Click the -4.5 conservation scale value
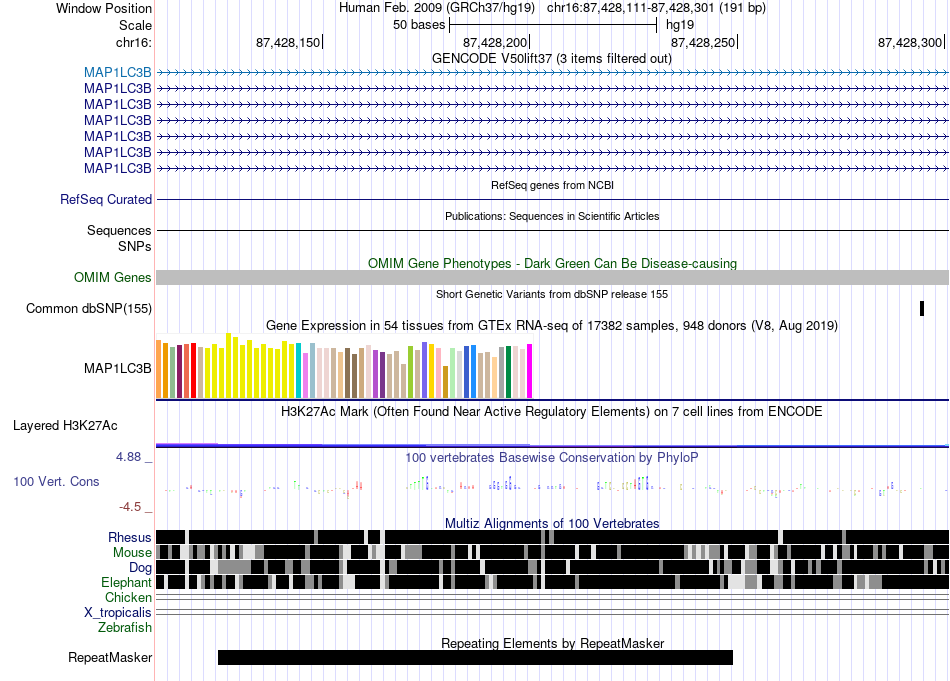 coord(130,507)
